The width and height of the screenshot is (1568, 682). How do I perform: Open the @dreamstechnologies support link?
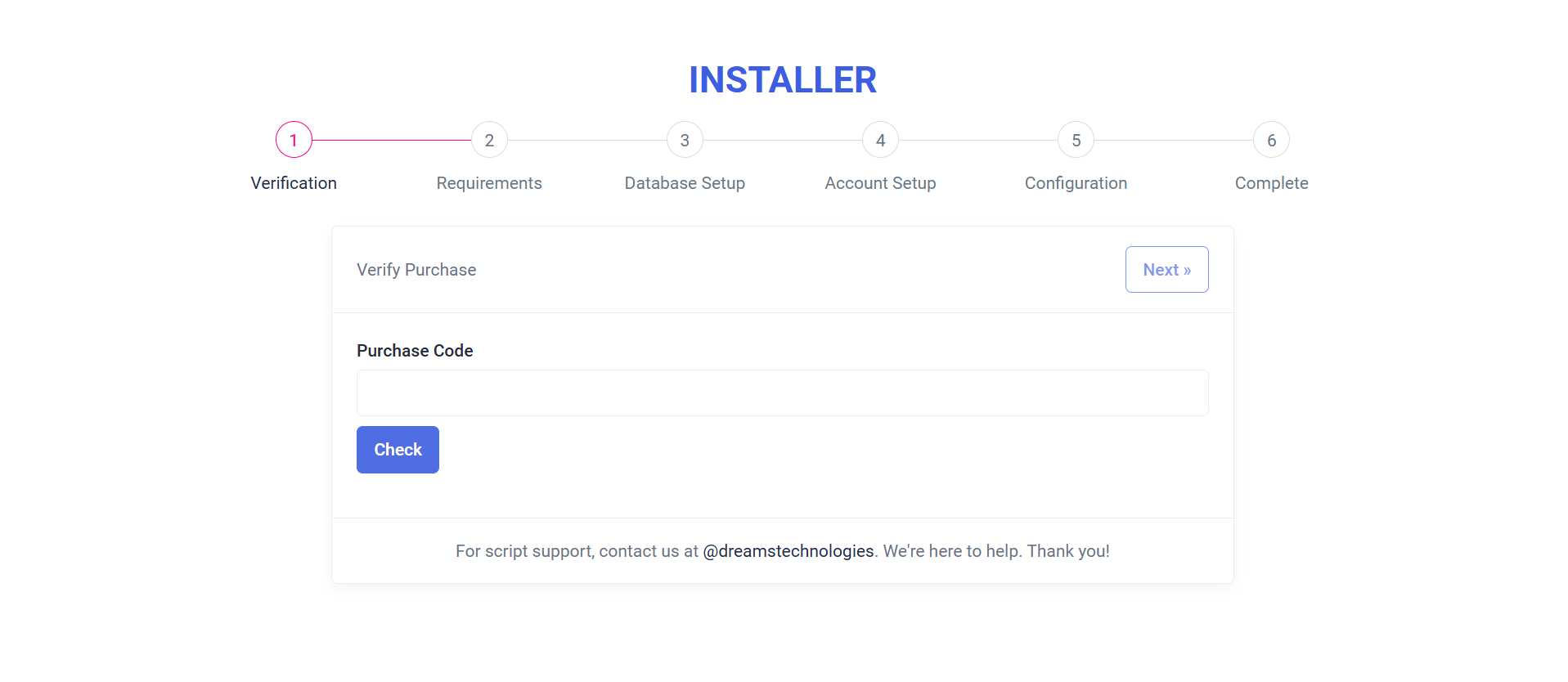click(788, 551)
